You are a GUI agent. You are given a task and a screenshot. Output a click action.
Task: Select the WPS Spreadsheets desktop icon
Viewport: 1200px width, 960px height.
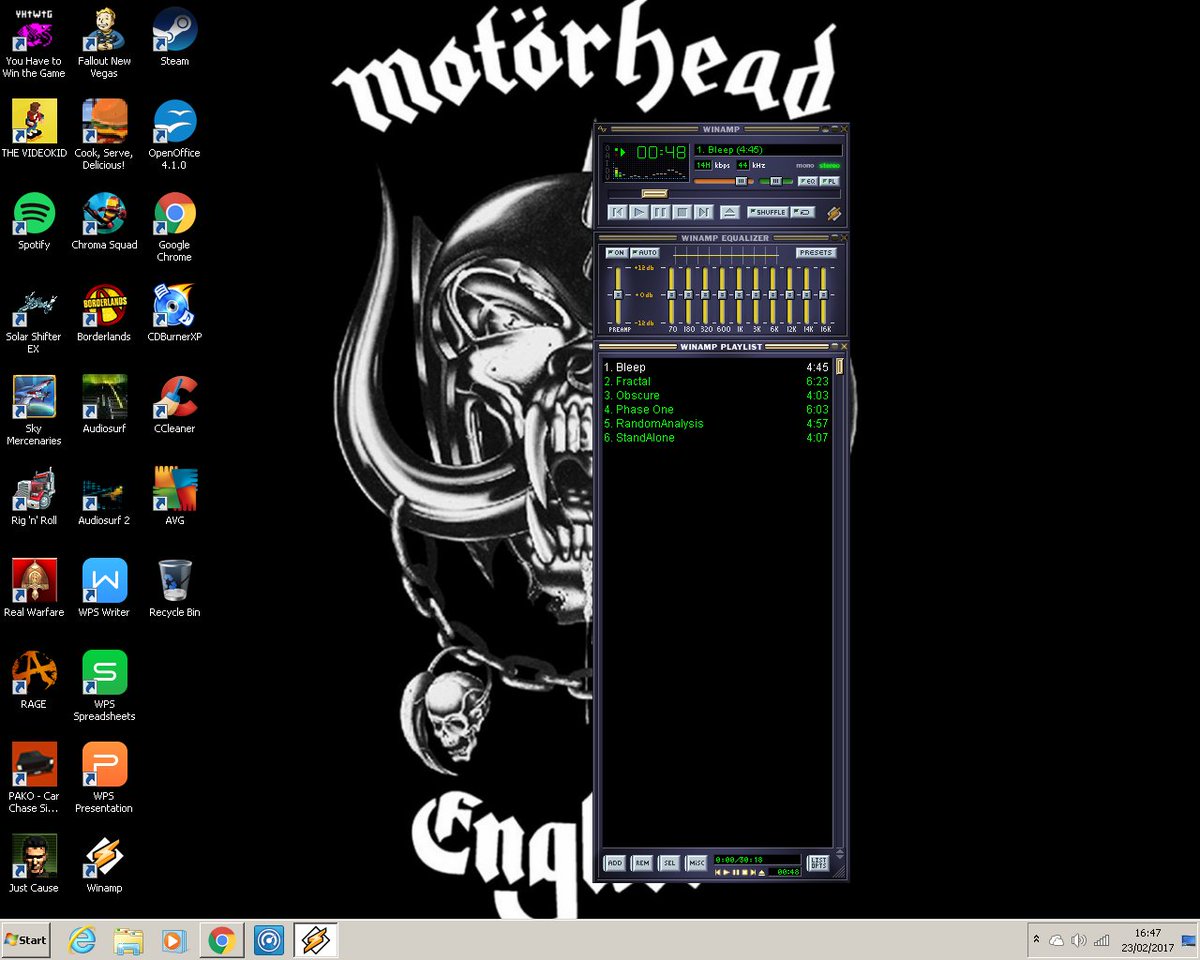pyautogui.click(x=104, y=687)
